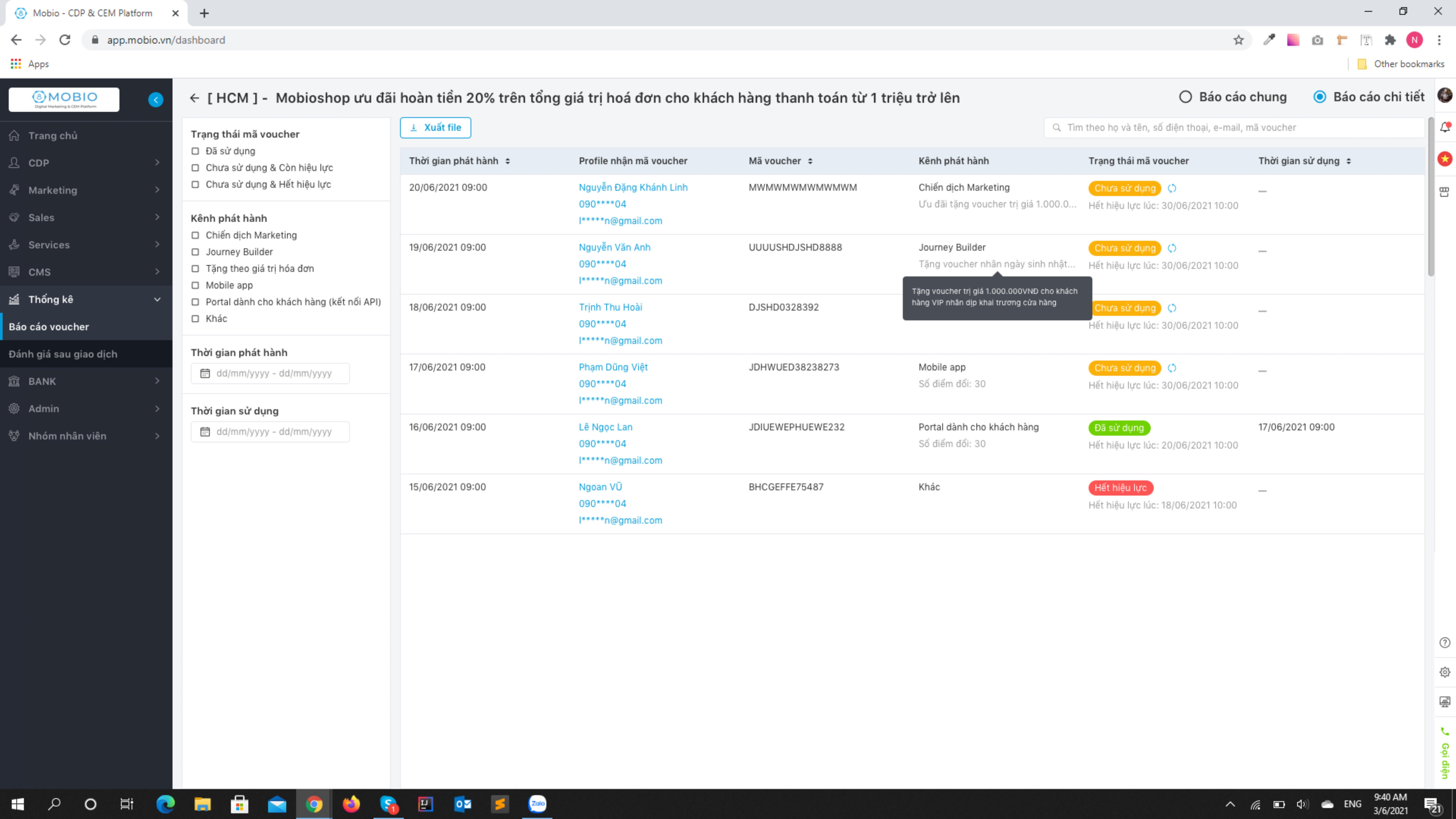Check the Đã sử dụng filter

coord(195,151)
